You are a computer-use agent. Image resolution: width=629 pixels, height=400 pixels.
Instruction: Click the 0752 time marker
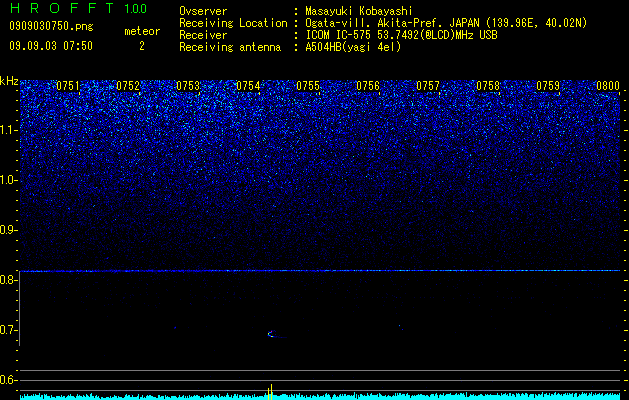coord(128,86)
